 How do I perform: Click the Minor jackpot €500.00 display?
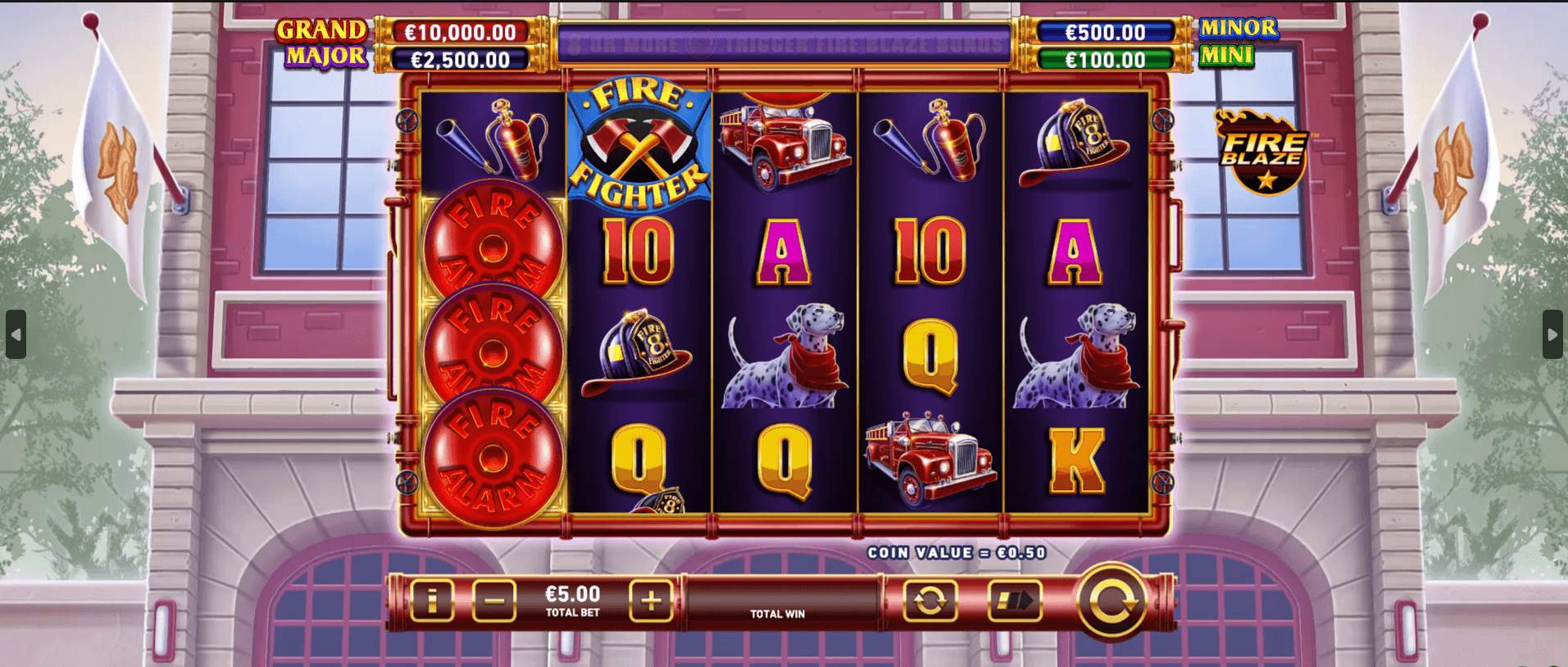point(1105,32)
